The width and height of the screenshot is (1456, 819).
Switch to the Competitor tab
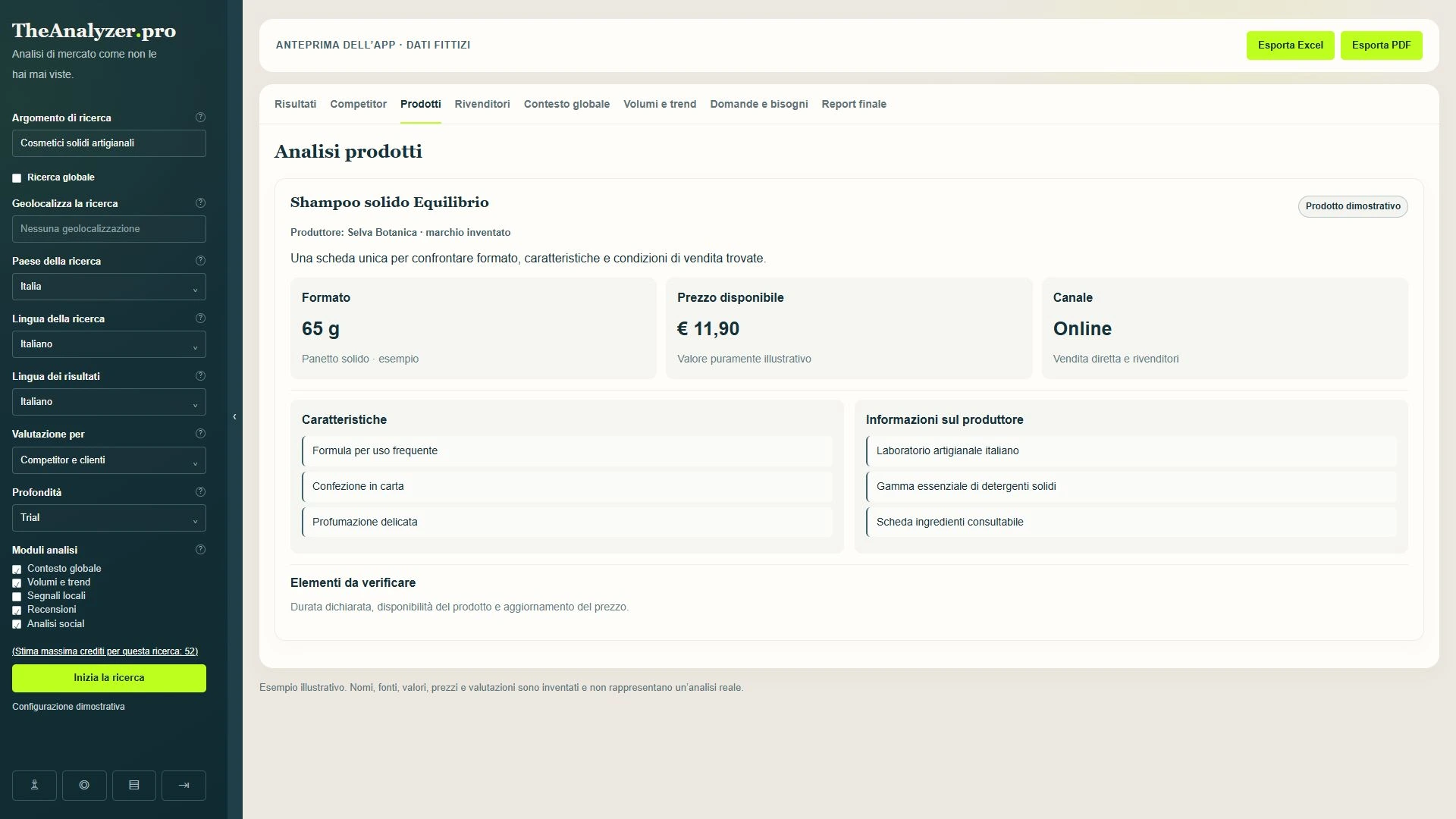click(x=358, y=104)
